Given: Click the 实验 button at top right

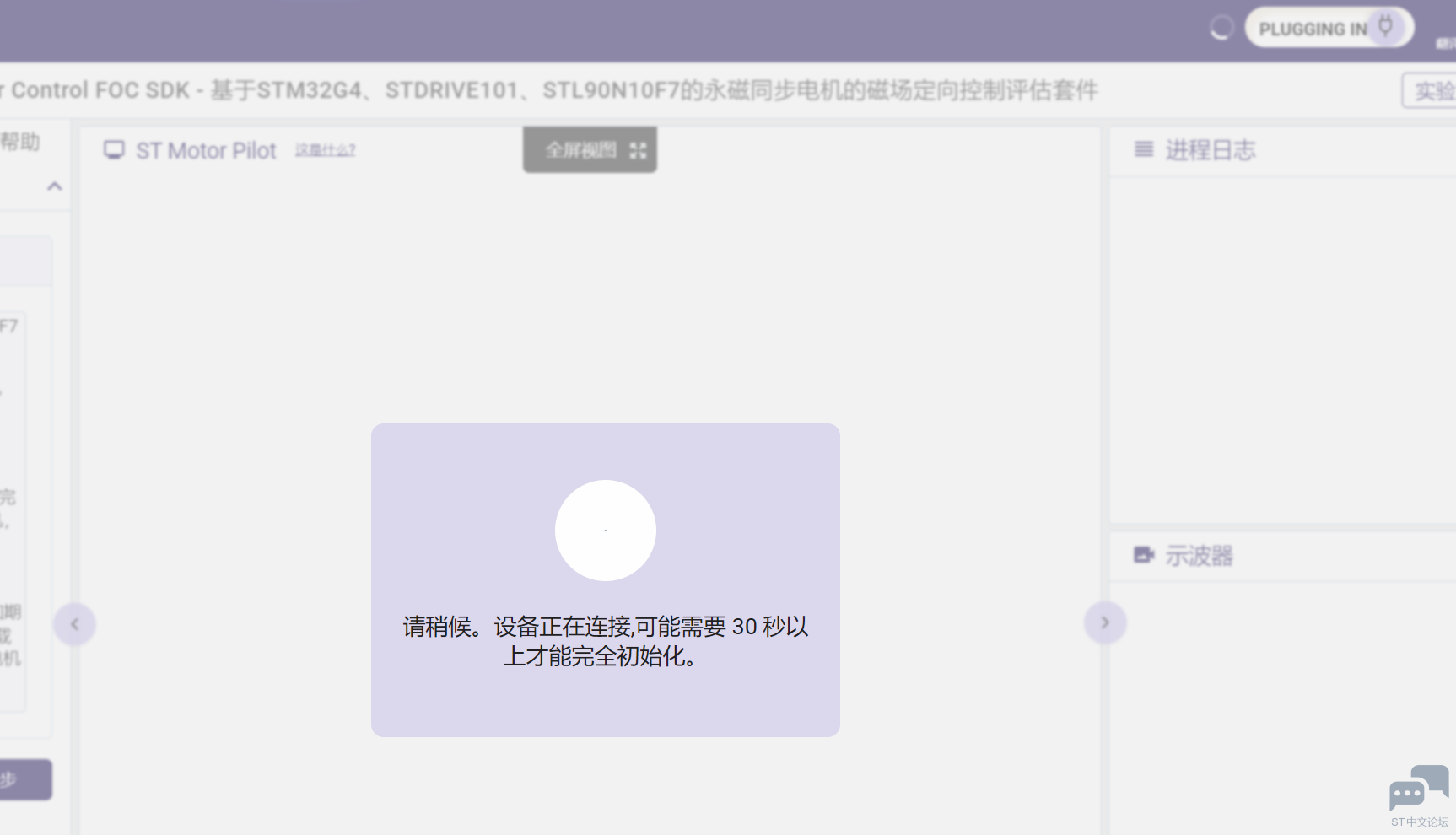Looking at the screenshot, I should tap(1432, 90).
